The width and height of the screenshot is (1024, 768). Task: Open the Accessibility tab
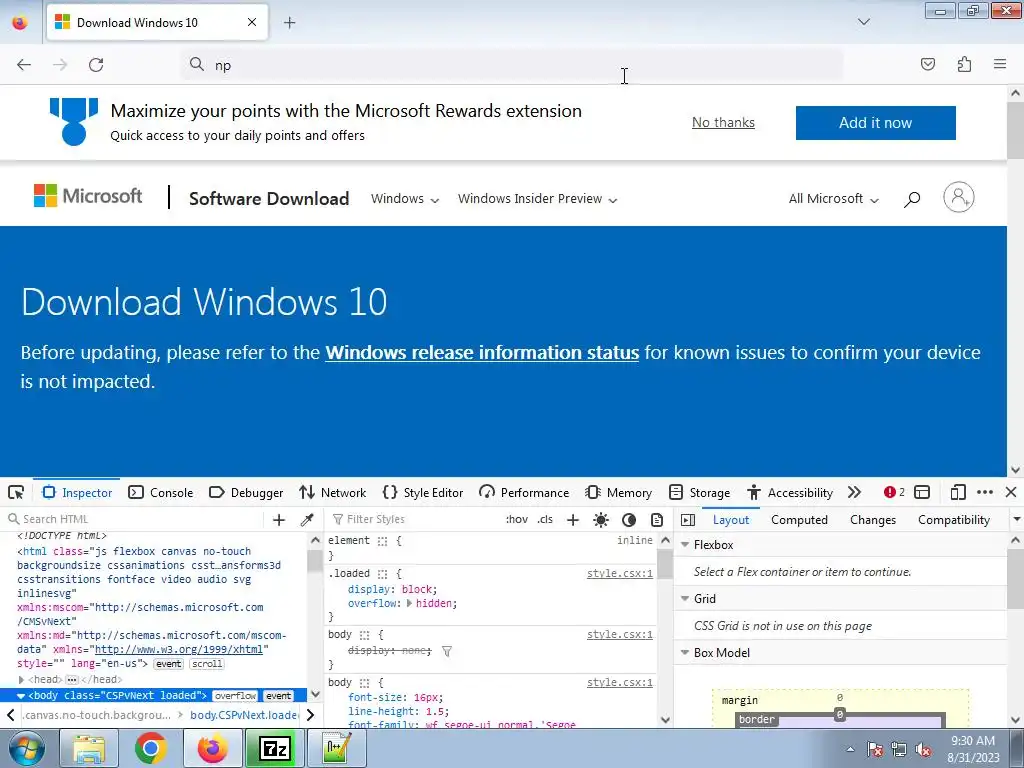tap(790, 492)
